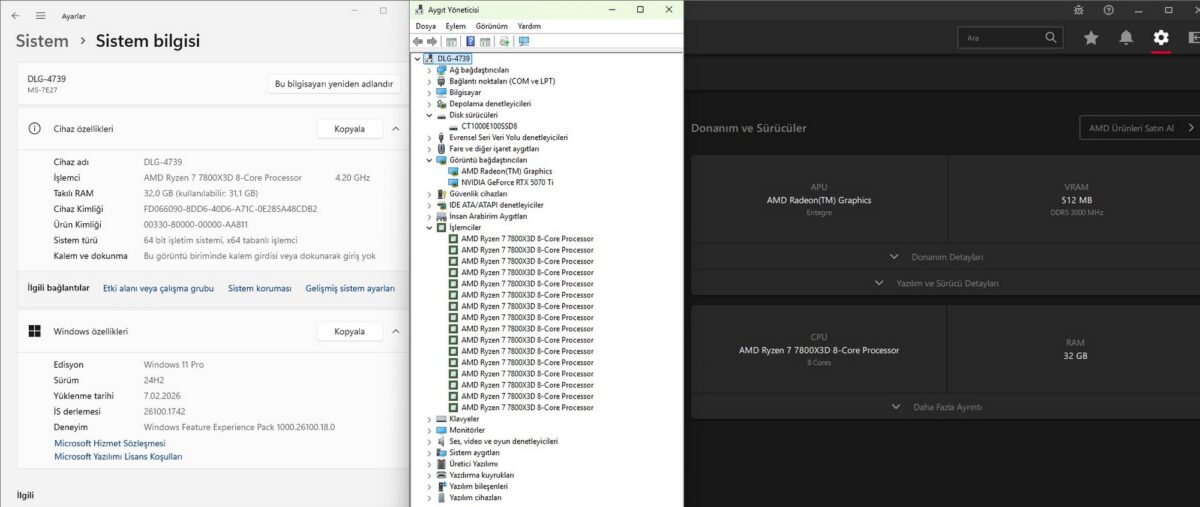Image resolution: width=1200 pixels, height=507 pixels.
Task: Click the forward arrow in Aygıt Yöneticisi toolbar
Action: pos(432,41)
